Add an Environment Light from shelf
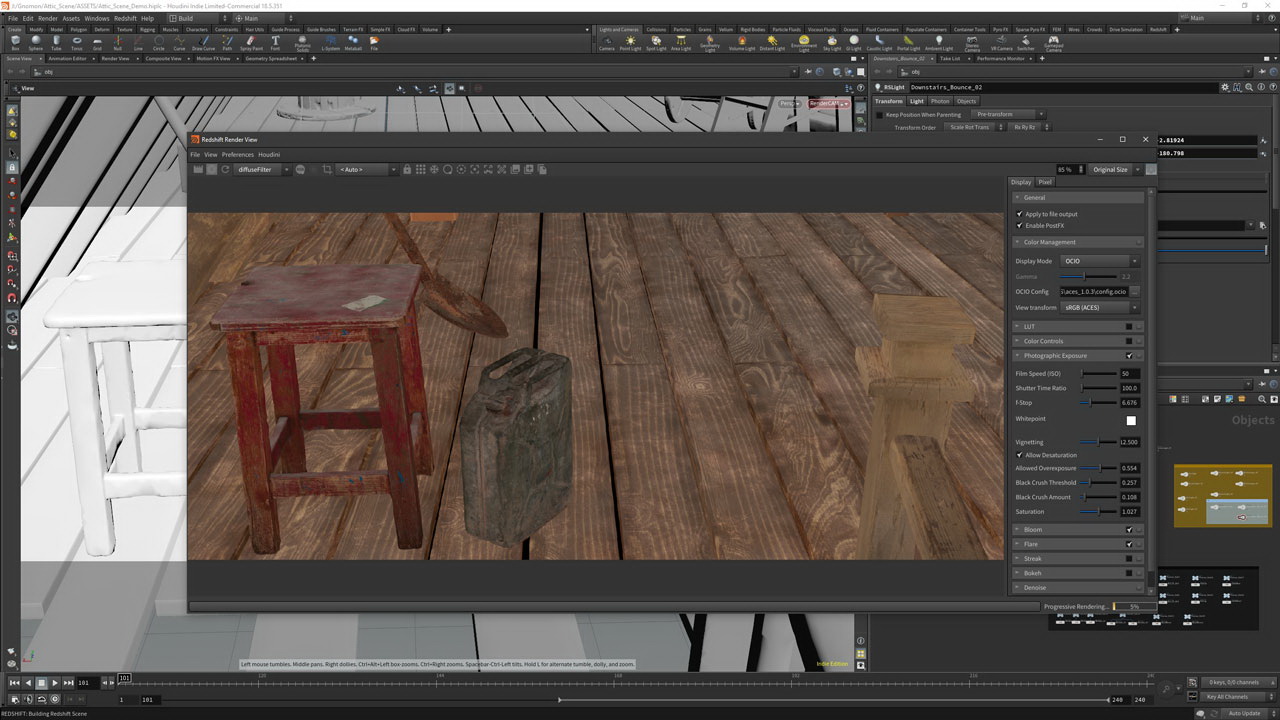 [x=803, y=44]
